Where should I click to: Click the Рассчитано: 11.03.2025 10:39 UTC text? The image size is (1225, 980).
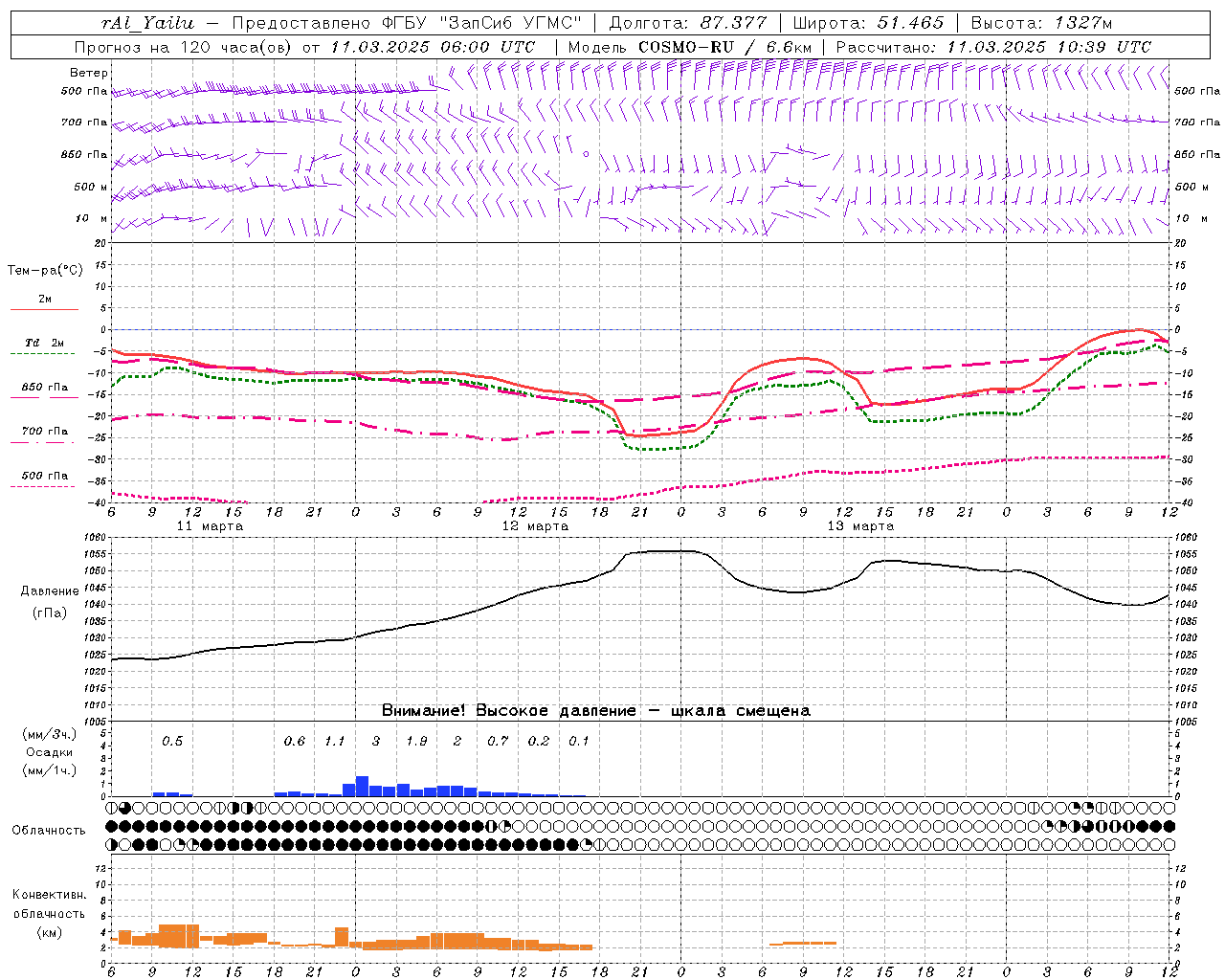tap(993, 47)
